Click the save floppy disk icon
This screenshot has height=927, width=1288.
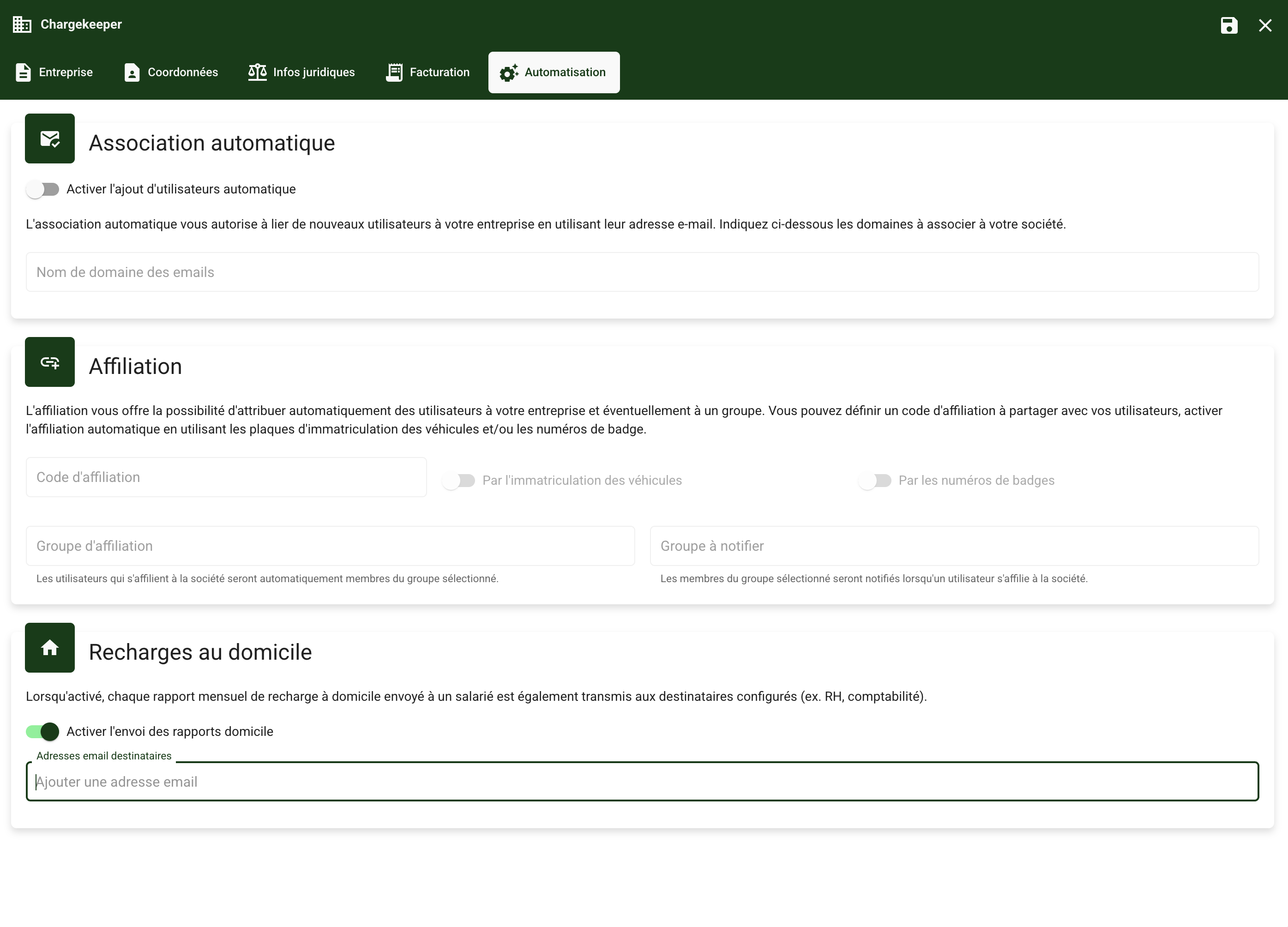coord(1229,25)
